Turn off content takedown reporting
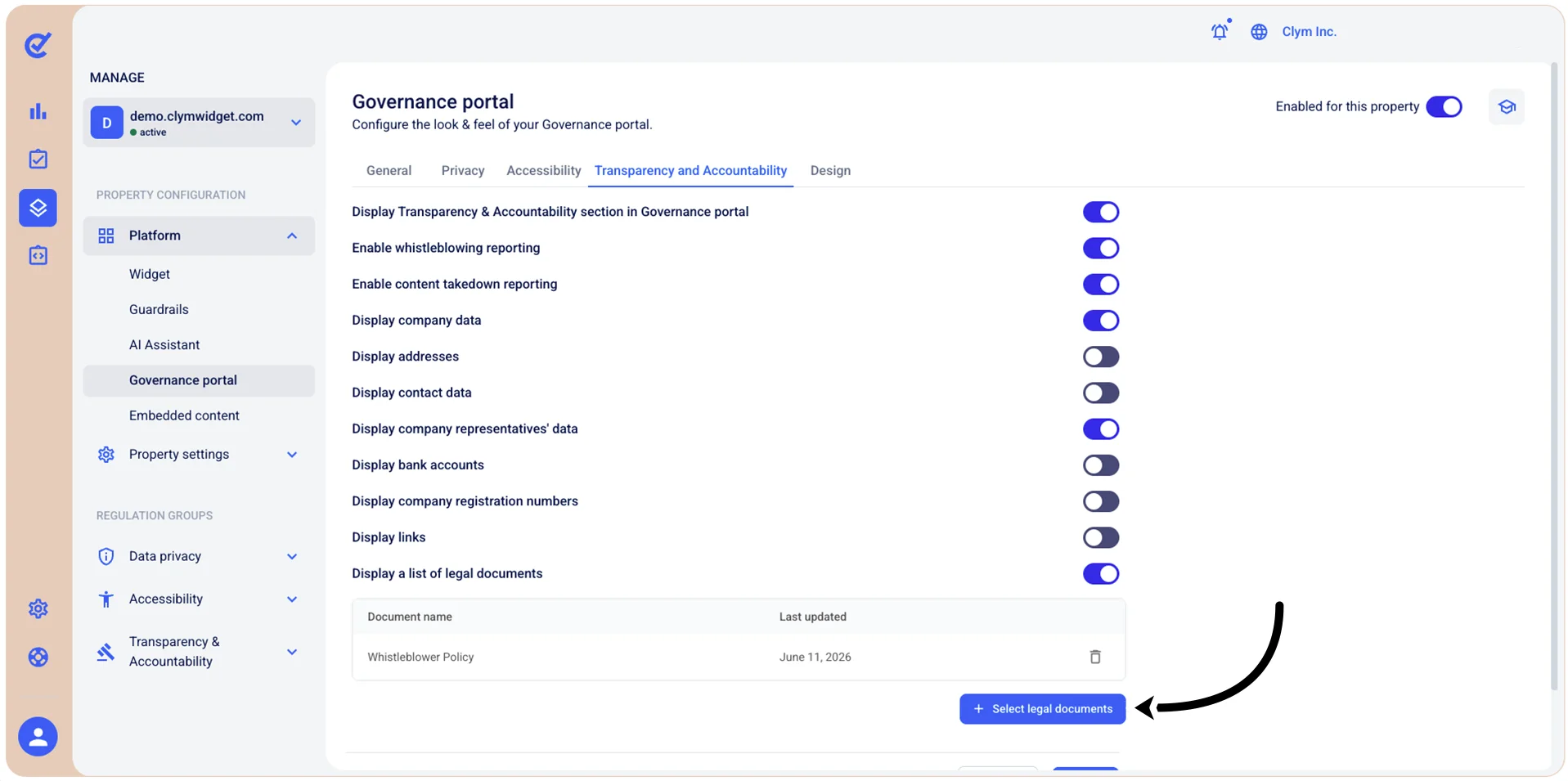The height and width of the screenshot is (781, 1568). (1101, 285)
